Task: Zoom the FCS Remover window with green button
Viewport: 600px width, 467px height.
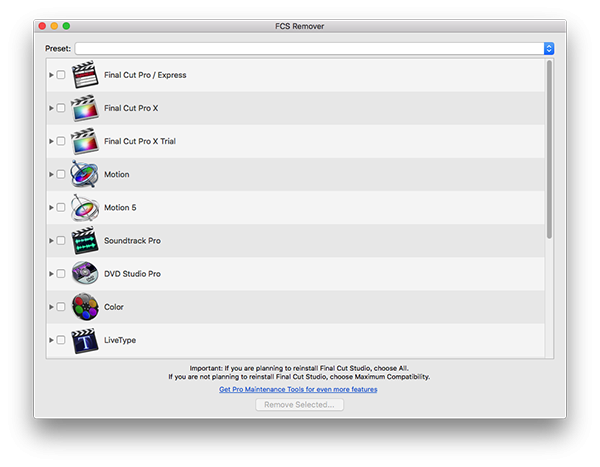Action: [66, 26]
